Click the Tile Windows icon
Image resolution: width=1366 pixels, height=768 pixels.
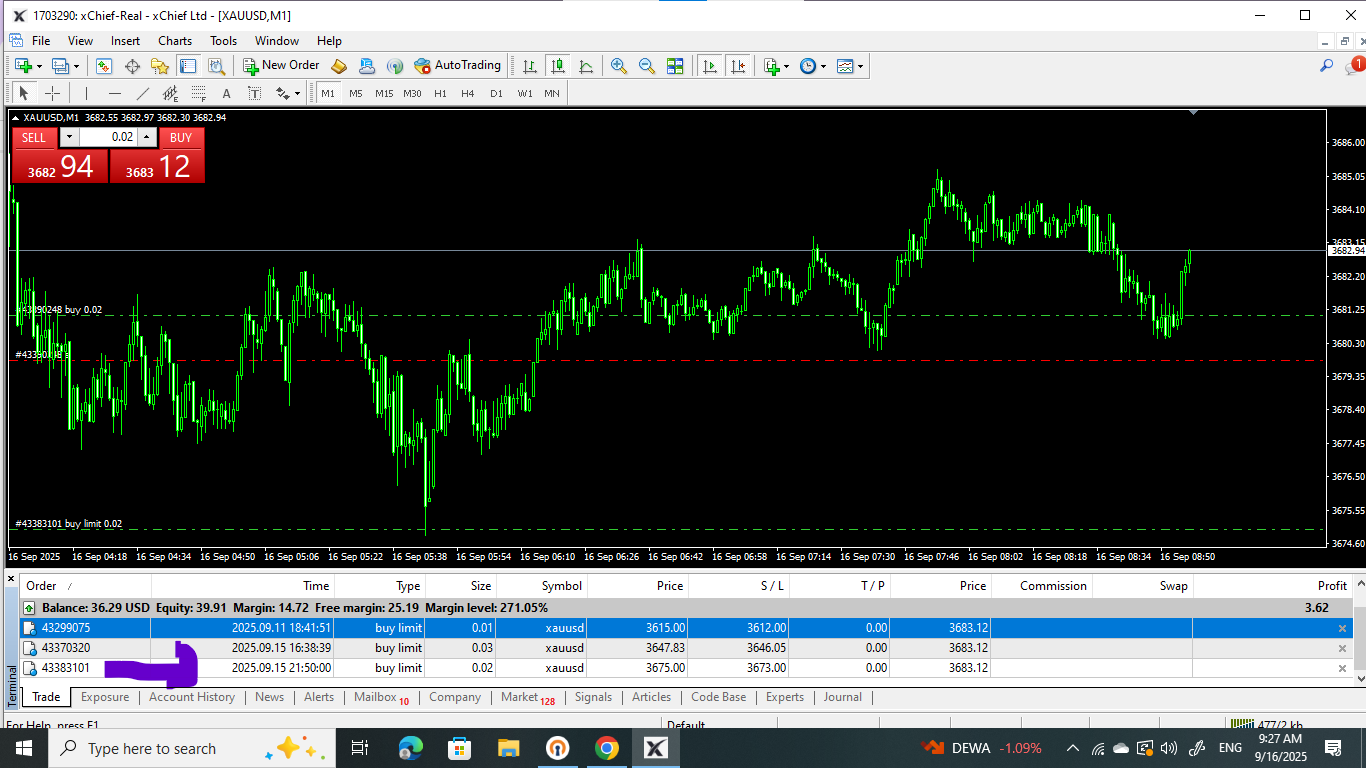click(x=675, y=66)
